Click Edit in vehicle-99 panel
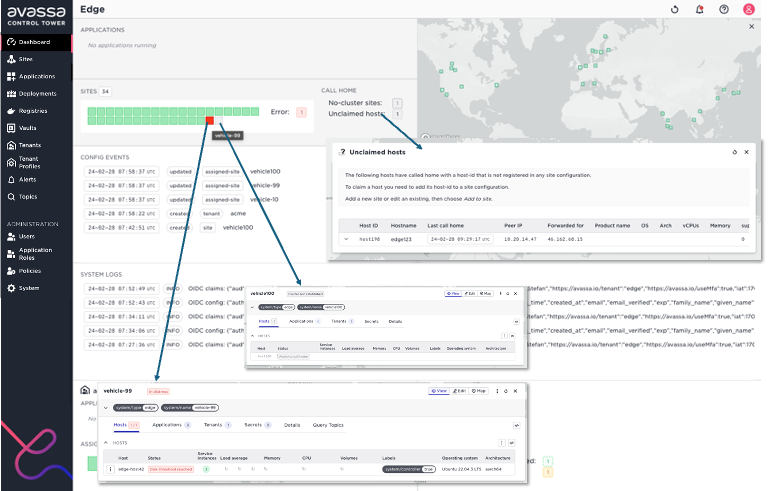The width and height of the screenshot is (768, 491). pyautogui.click(x=459, y=391)
